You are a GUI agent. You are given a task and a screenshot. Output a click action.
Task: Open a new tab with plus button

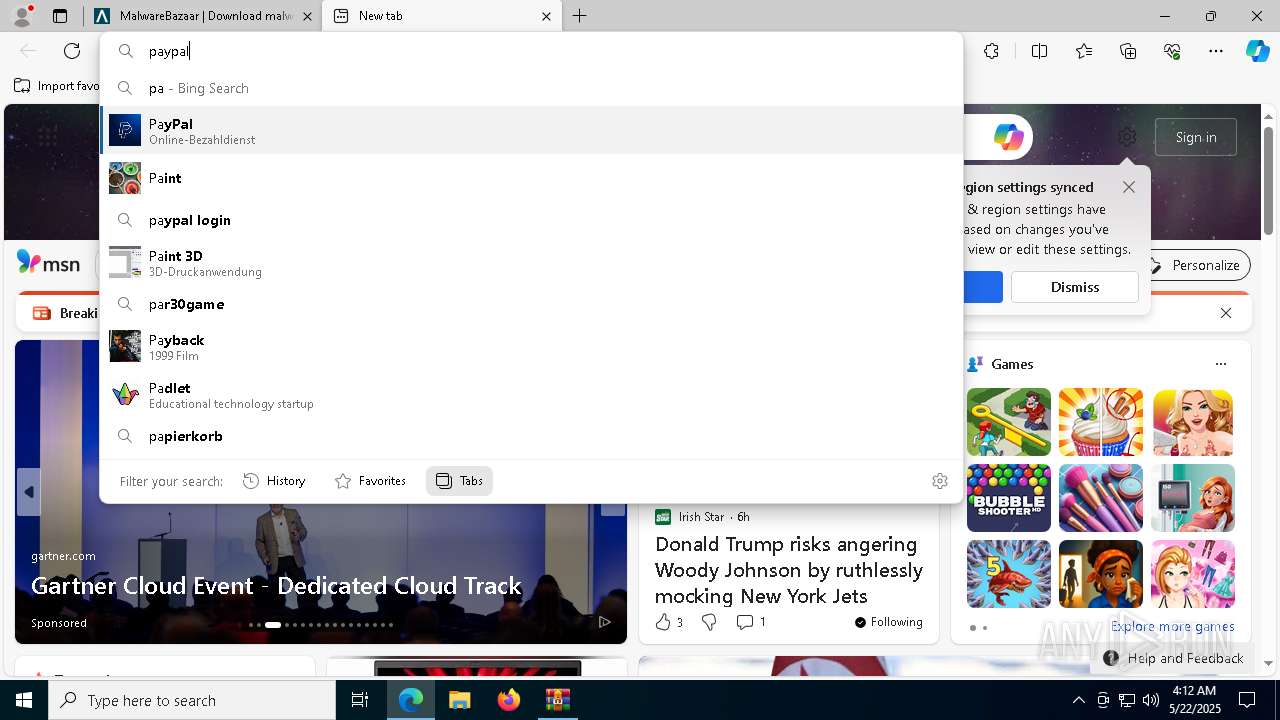coord(579,16)
